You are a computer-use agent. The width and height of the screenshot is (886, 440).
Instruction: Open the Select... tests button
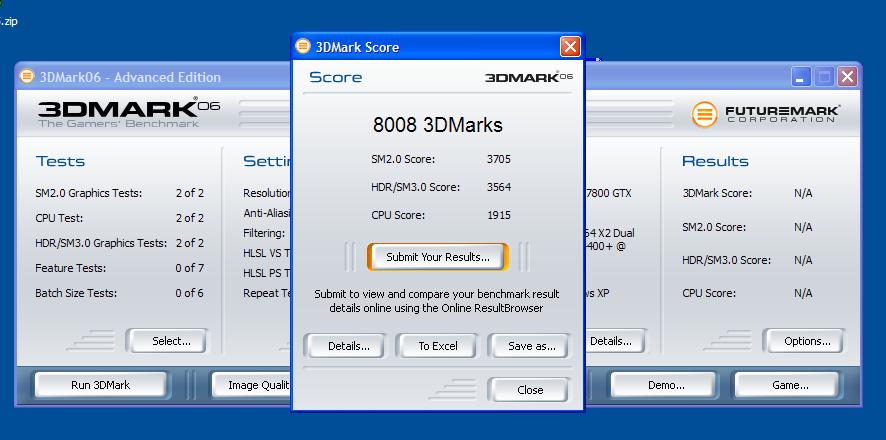tap(167, 341)
